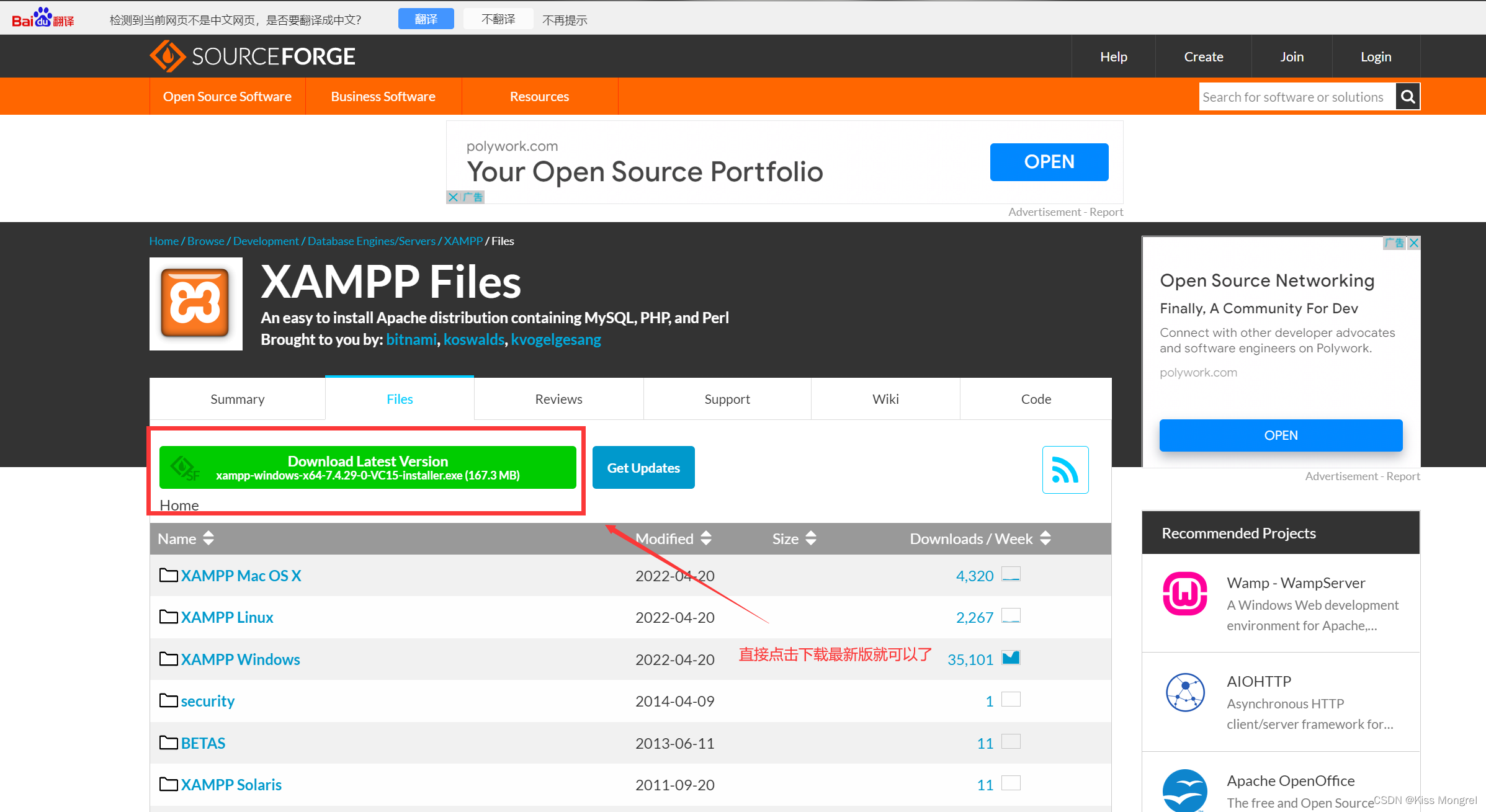Click 35,101 downloads count
The width and height of the screenshot is (1486, 812).
[970, 659]
